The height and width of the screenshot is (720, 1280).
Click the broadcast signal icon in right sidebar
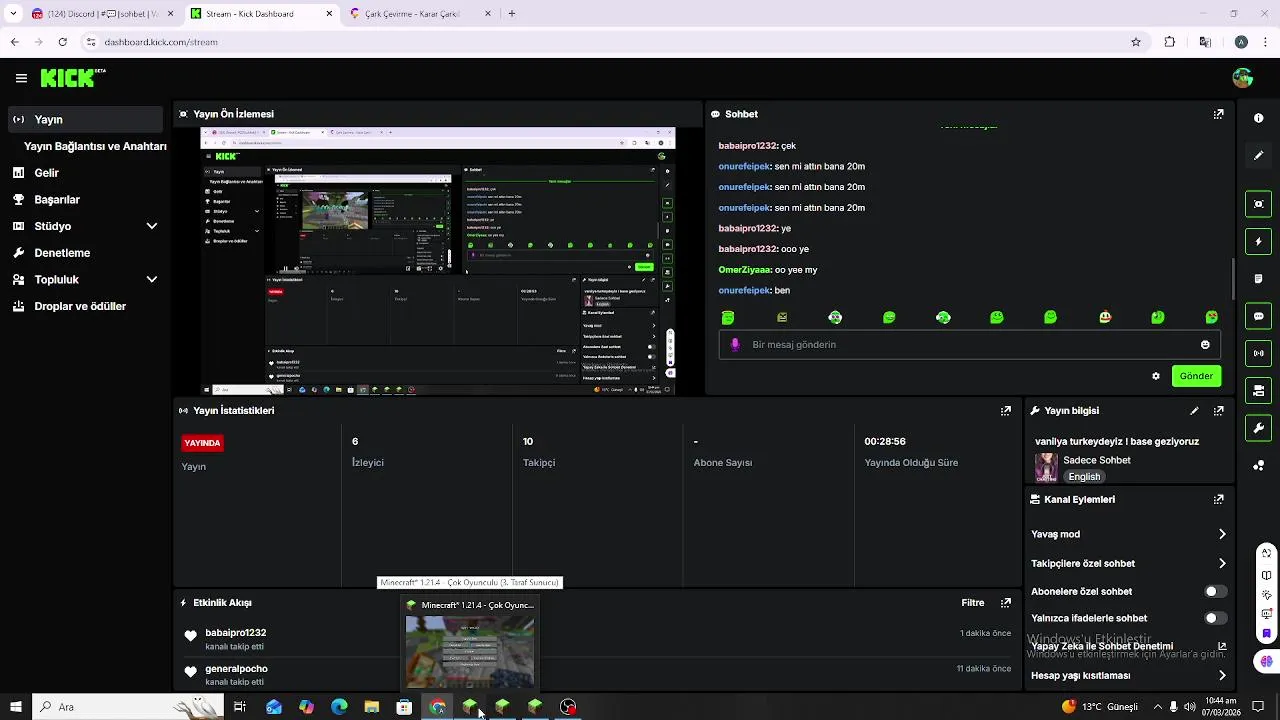pyautogui.click(x=1258, y=353)
